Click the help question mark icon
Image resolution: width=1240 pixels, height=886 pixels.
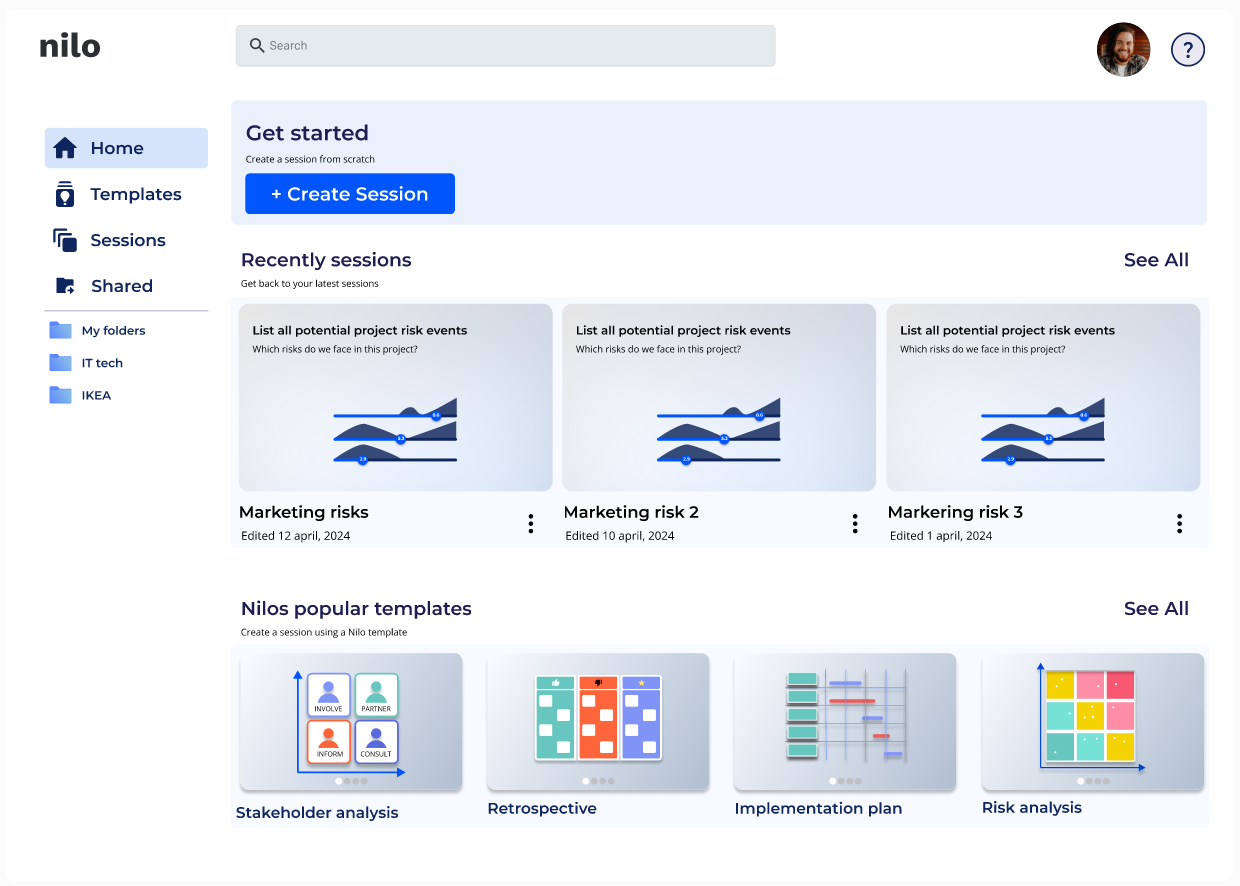[1187, 49]
